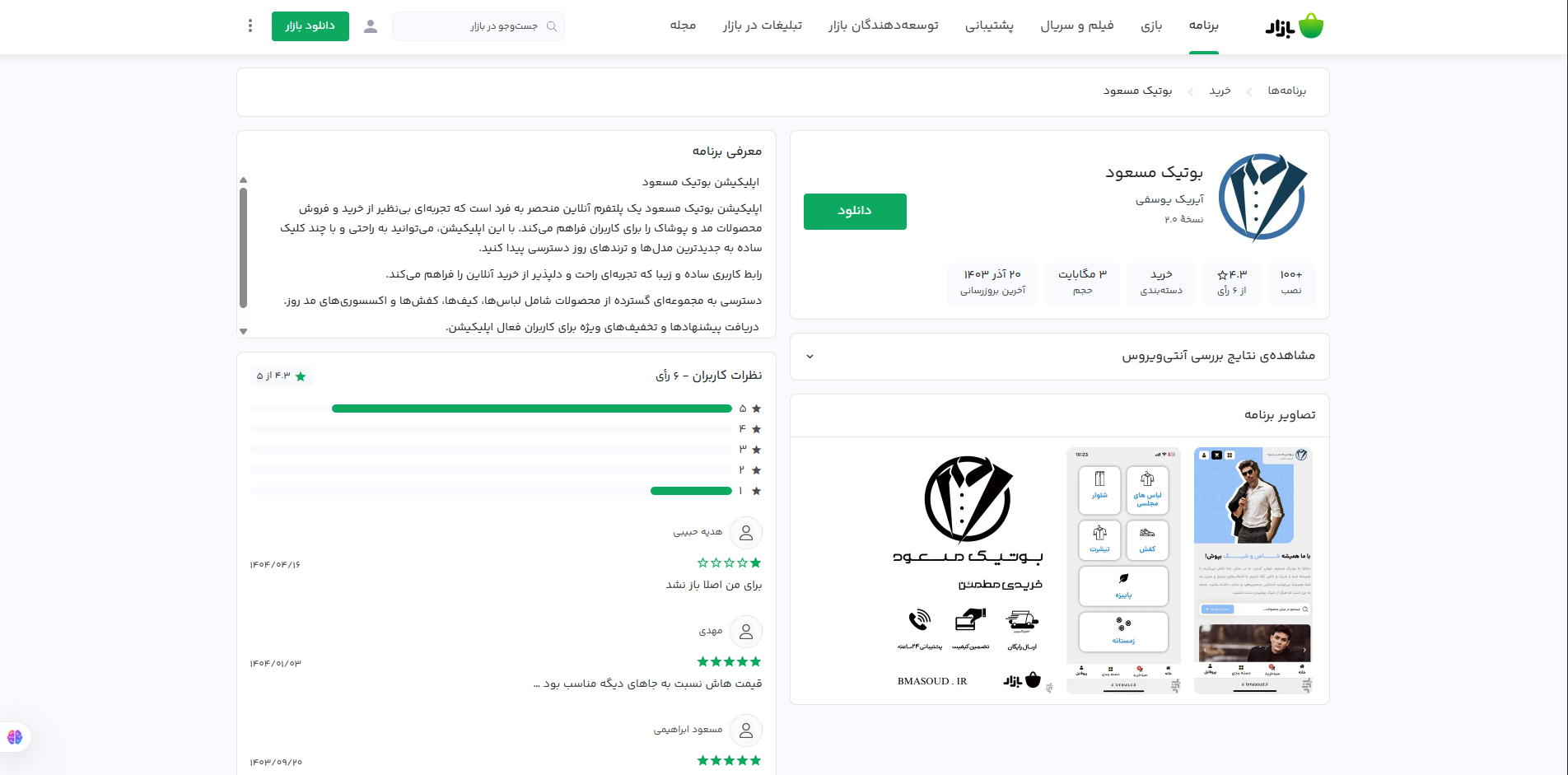Click the search magnifier icon
This screenshot has width=1568, height=775.
(553, 26)
